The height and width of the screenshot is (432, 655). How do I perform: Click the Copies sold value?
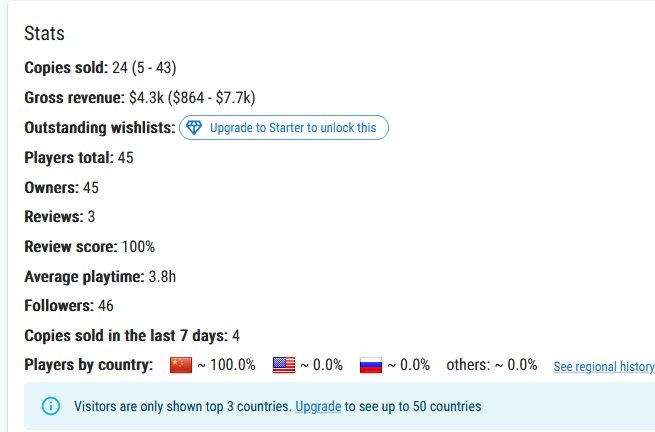pos(144,68)
